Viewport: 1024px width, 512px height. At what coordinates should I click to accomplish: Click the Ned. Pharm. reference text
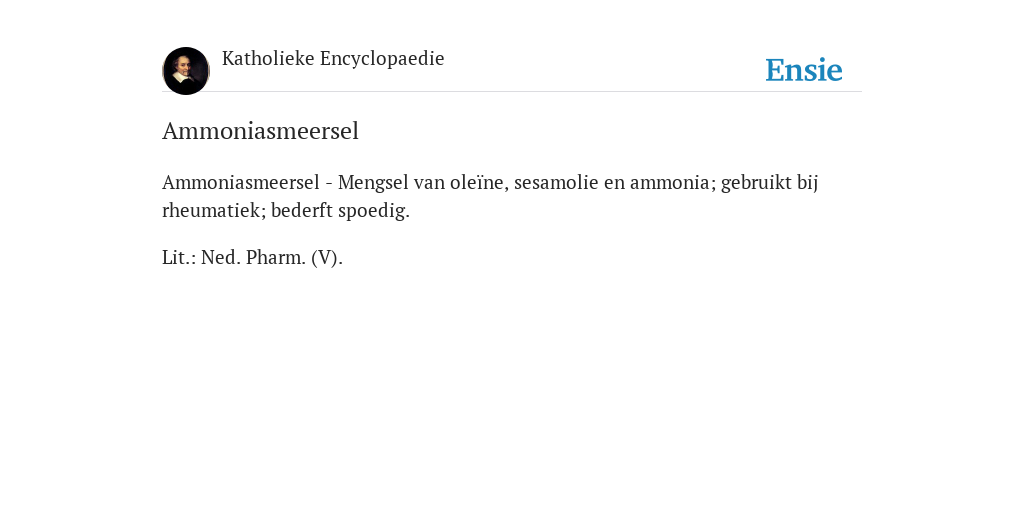point(253,258)
